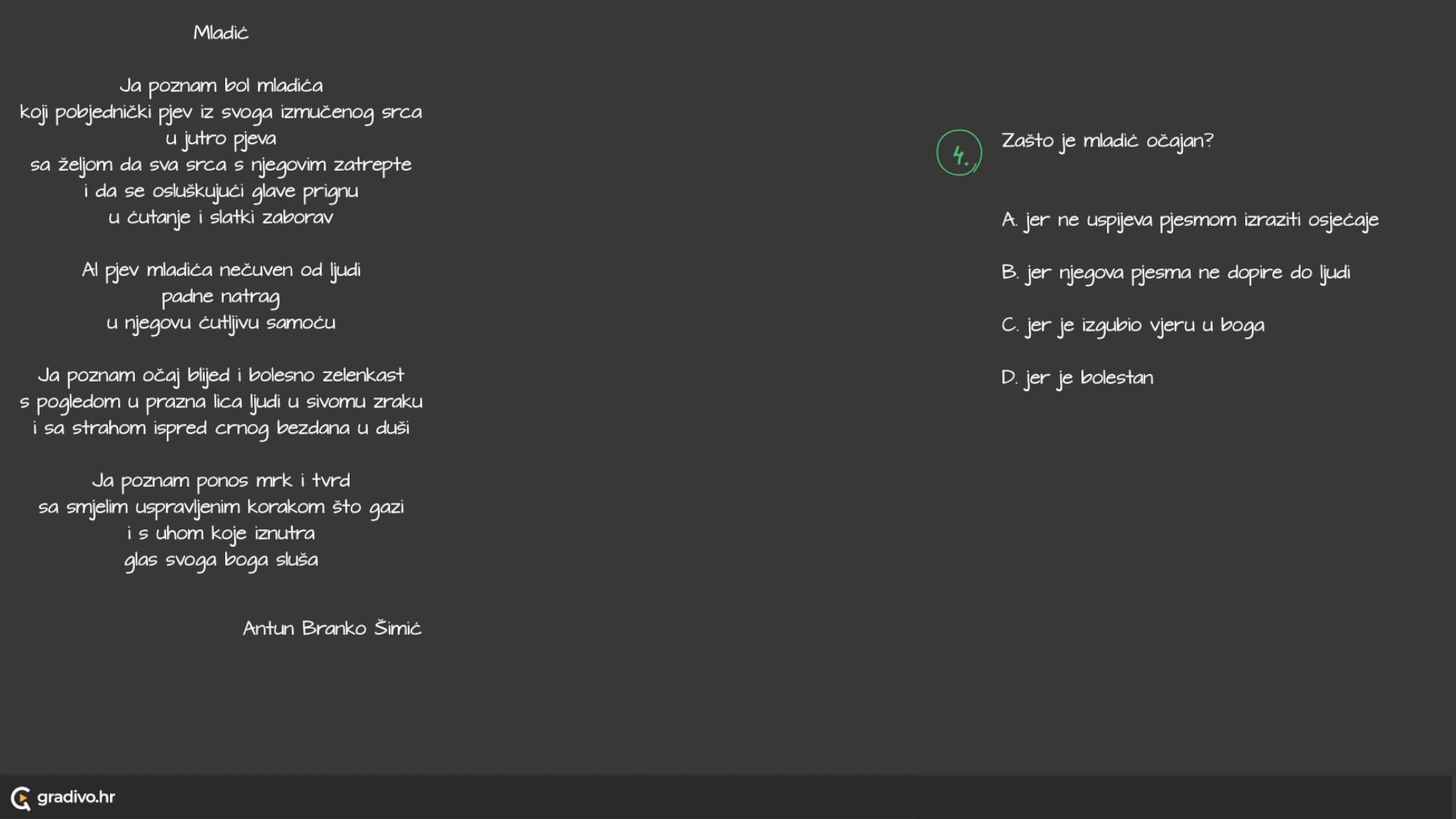Click the line "Ja poznam ponos mrk i tvrd"
This screenshot has width=1456, height=819.
(x=221, y=481)
